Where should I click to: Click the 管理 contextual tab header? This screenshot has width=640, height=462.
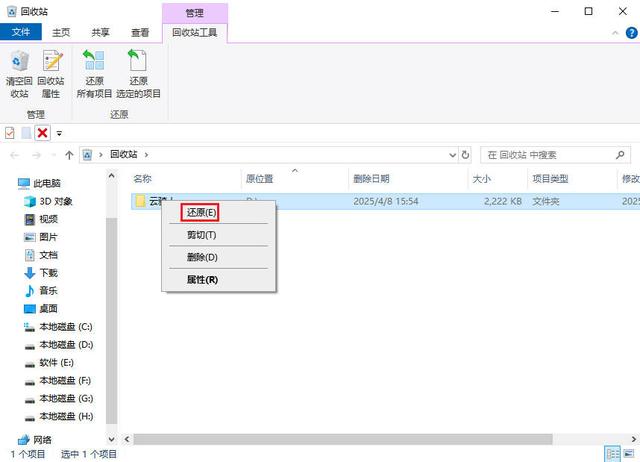tap(195, 13)
